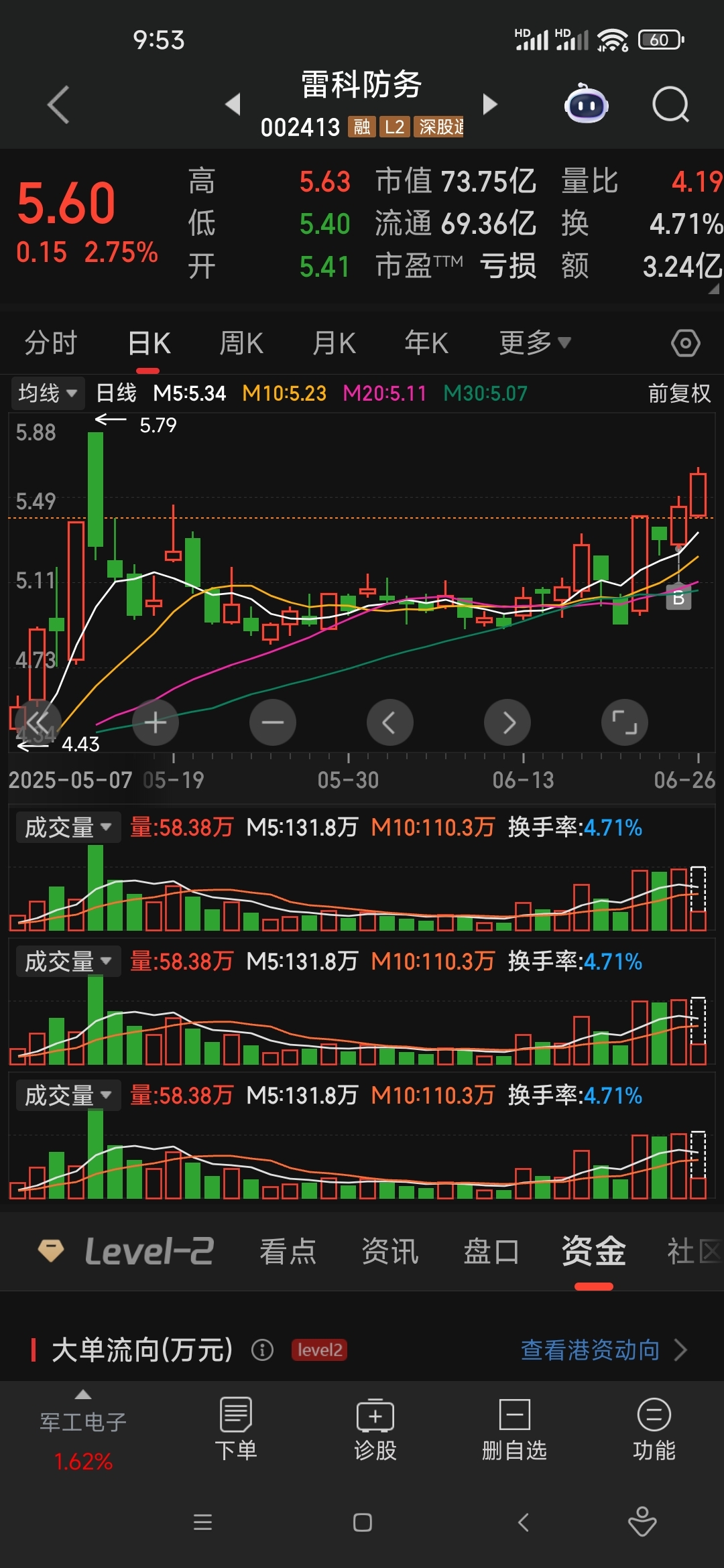Open 下单 order placement
The height and width of the screenshot is (1568, 724).
pyautogui.click(x=236, y=1429)
